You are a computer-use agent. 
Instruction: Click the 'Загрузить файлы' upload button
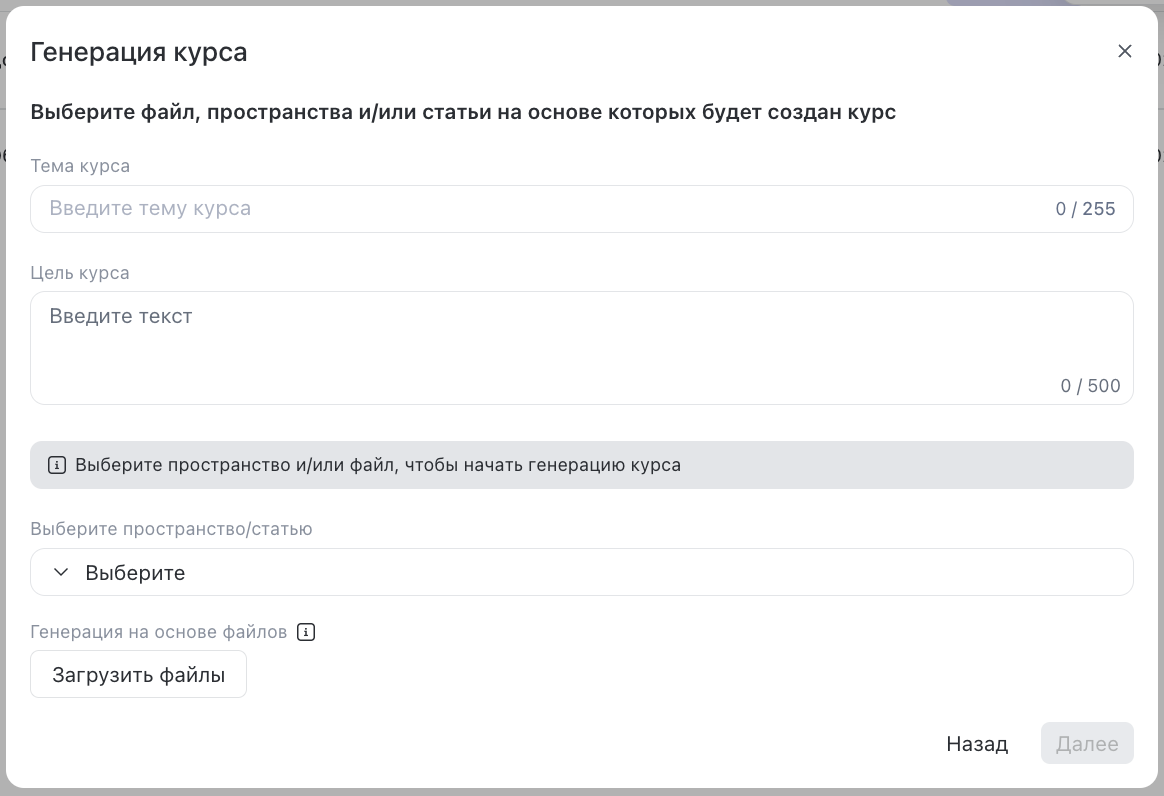(x=138, y=673)
